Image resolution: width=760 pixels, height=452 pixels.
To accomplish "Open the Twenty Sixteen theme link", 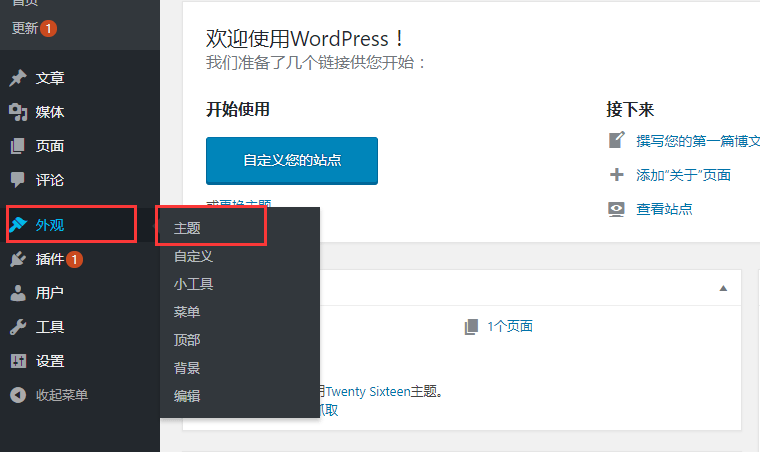I will (368, 391).
